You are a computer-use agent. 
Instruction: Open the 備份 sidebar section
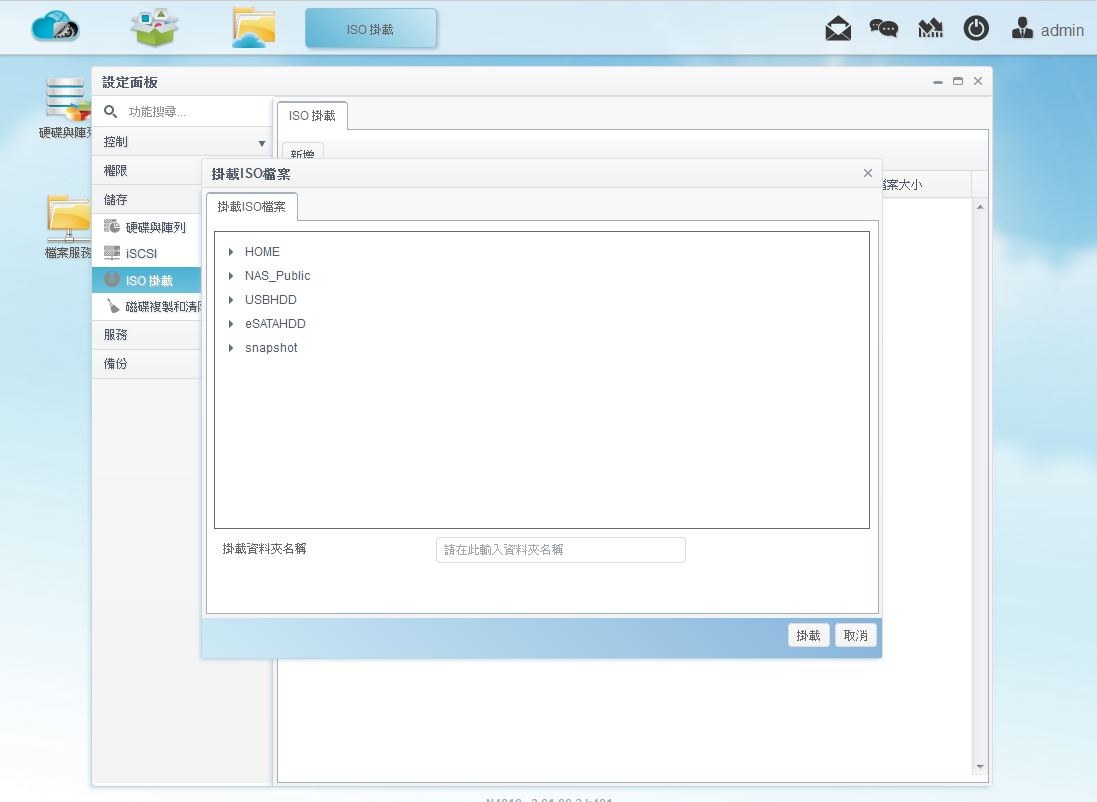[147, 364]
